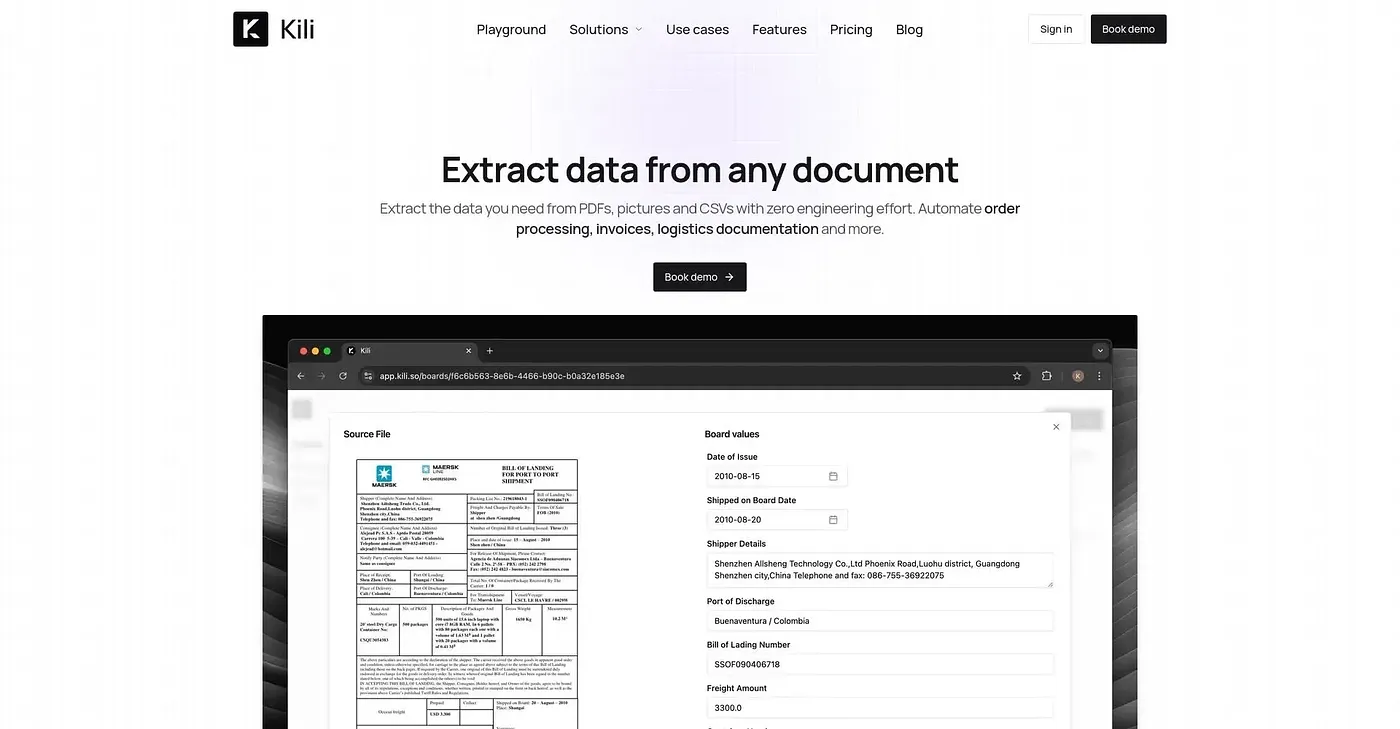Open the Playground page
1400x729 pixels.
511,29
